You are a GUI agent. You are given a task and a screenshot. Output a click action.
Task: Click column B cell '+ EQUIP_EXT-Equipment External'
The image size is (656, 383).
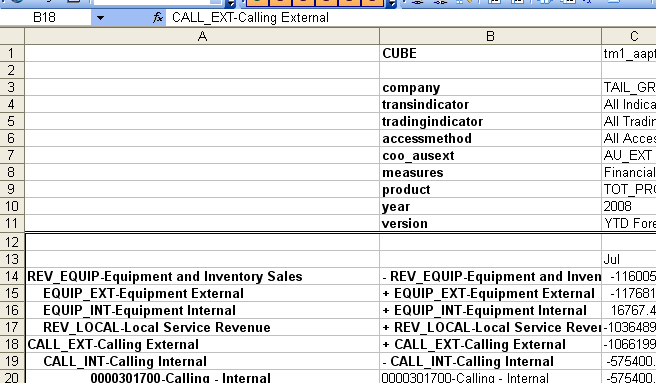coord(490,293)
